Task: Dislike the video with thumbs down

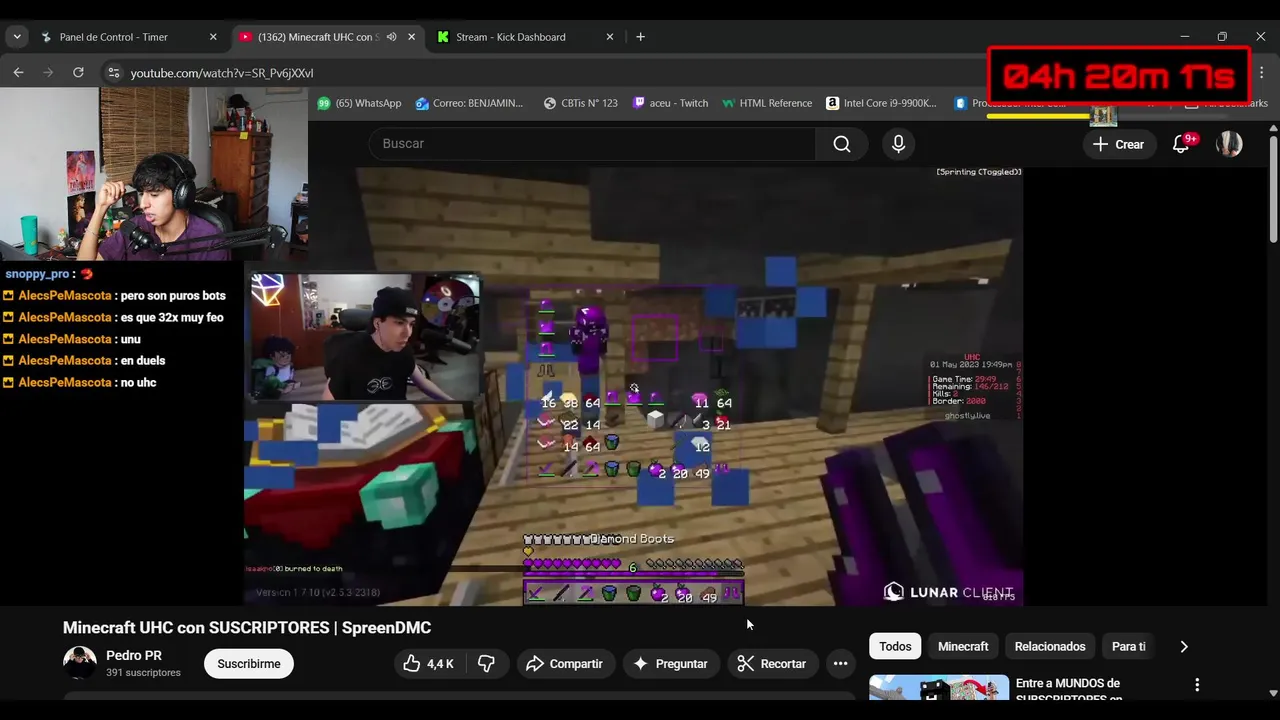Action: point(487,663)
